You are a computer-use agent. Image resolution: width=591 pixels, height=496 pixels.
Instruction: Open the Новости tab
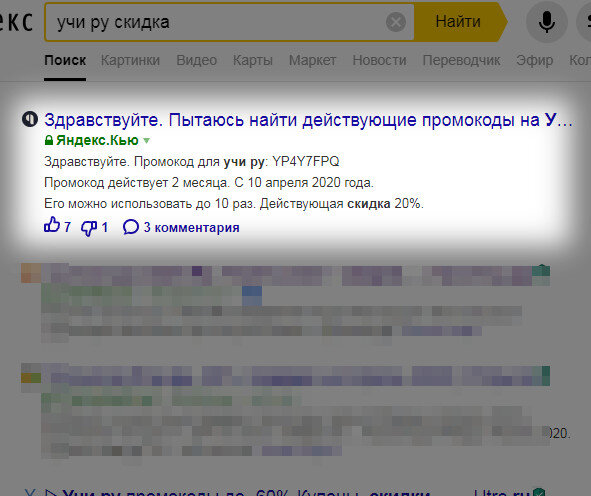click(x=379, y=60)
